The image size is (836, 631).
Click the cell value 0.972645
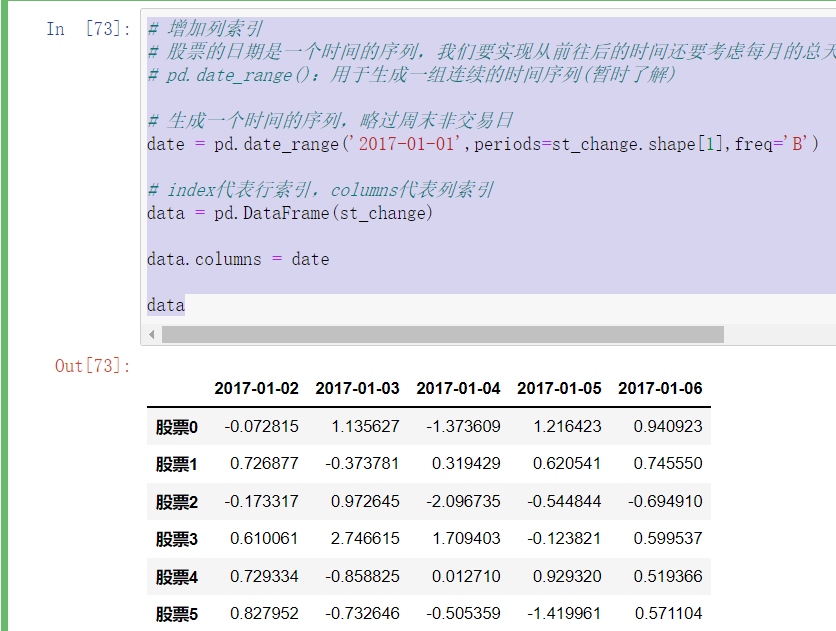(x=365, y=501)
